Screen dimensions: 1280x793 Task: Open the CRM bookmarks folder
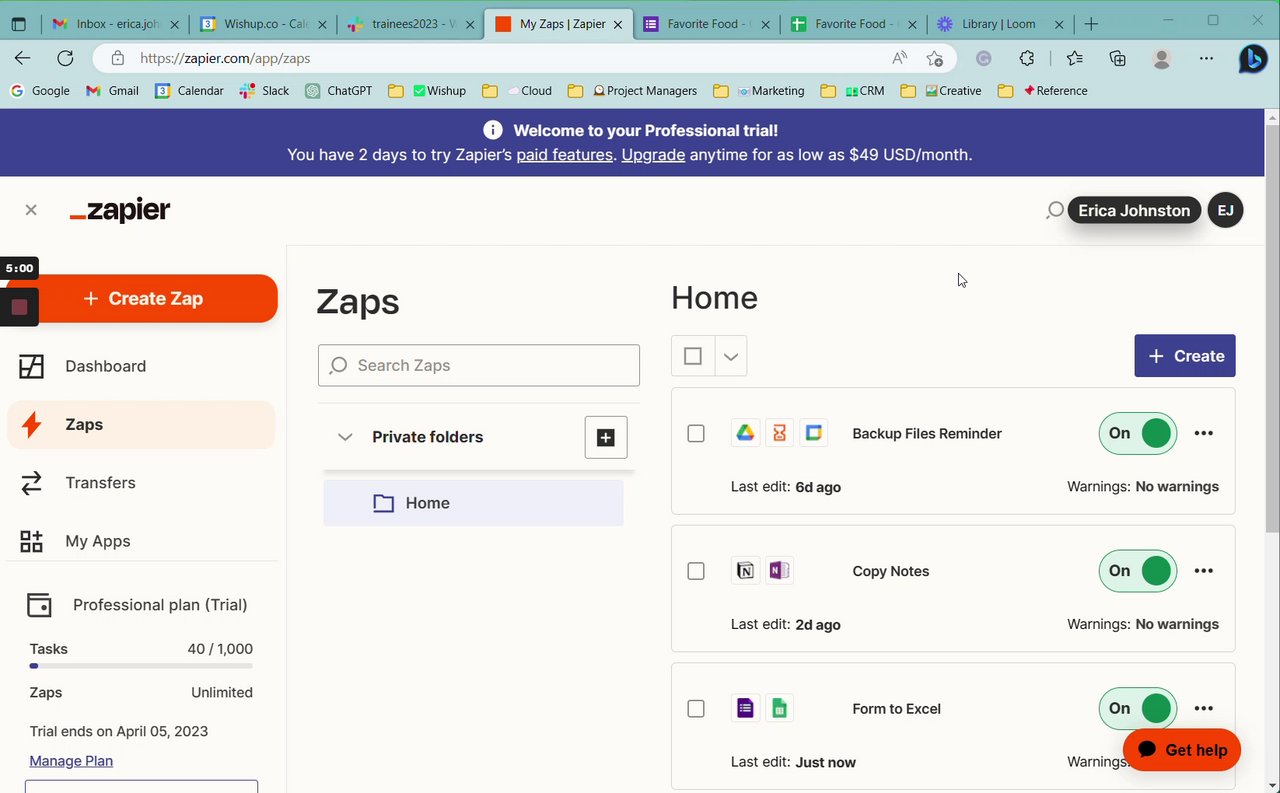[x=852, y=90]
